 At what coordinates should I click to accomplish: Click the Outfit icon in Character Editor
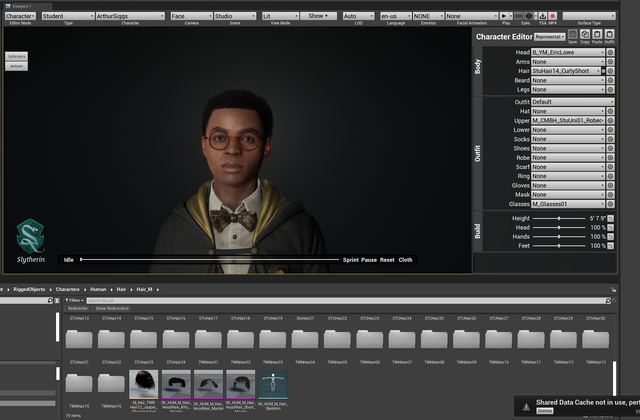click(x=609, y=34)
